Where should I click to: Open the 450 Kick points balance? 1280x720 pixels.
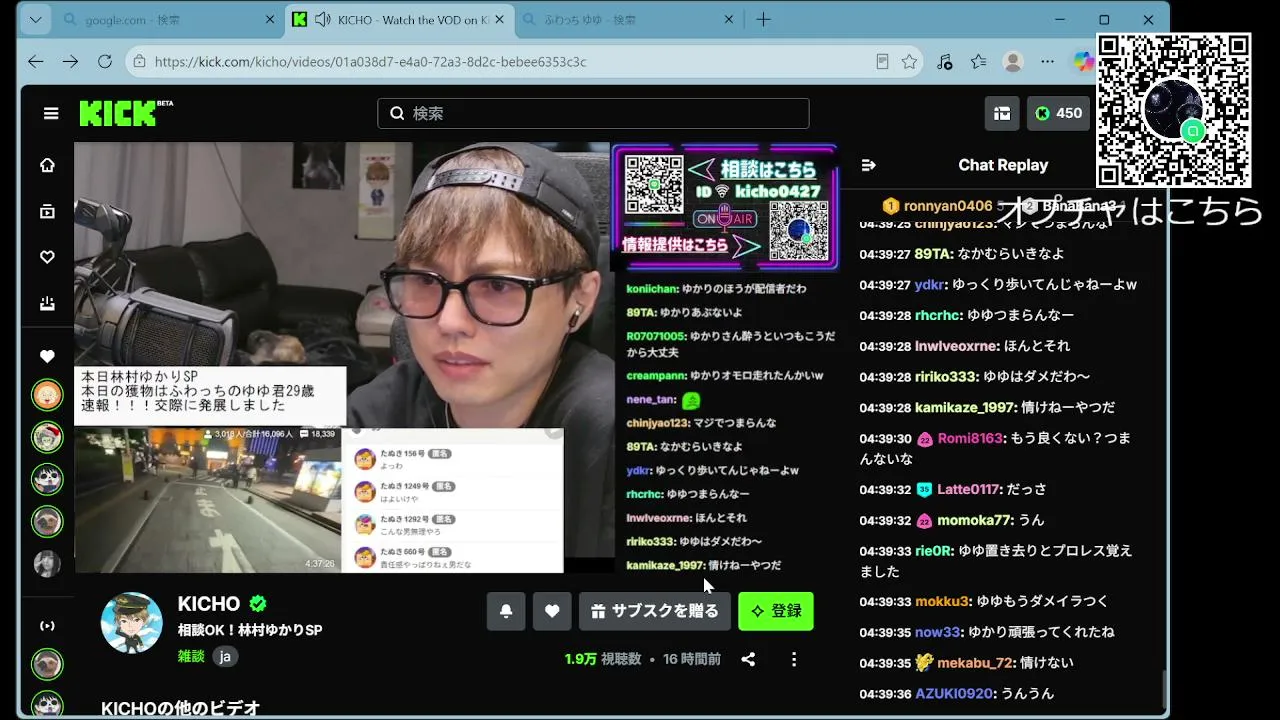pos(1059,114)
